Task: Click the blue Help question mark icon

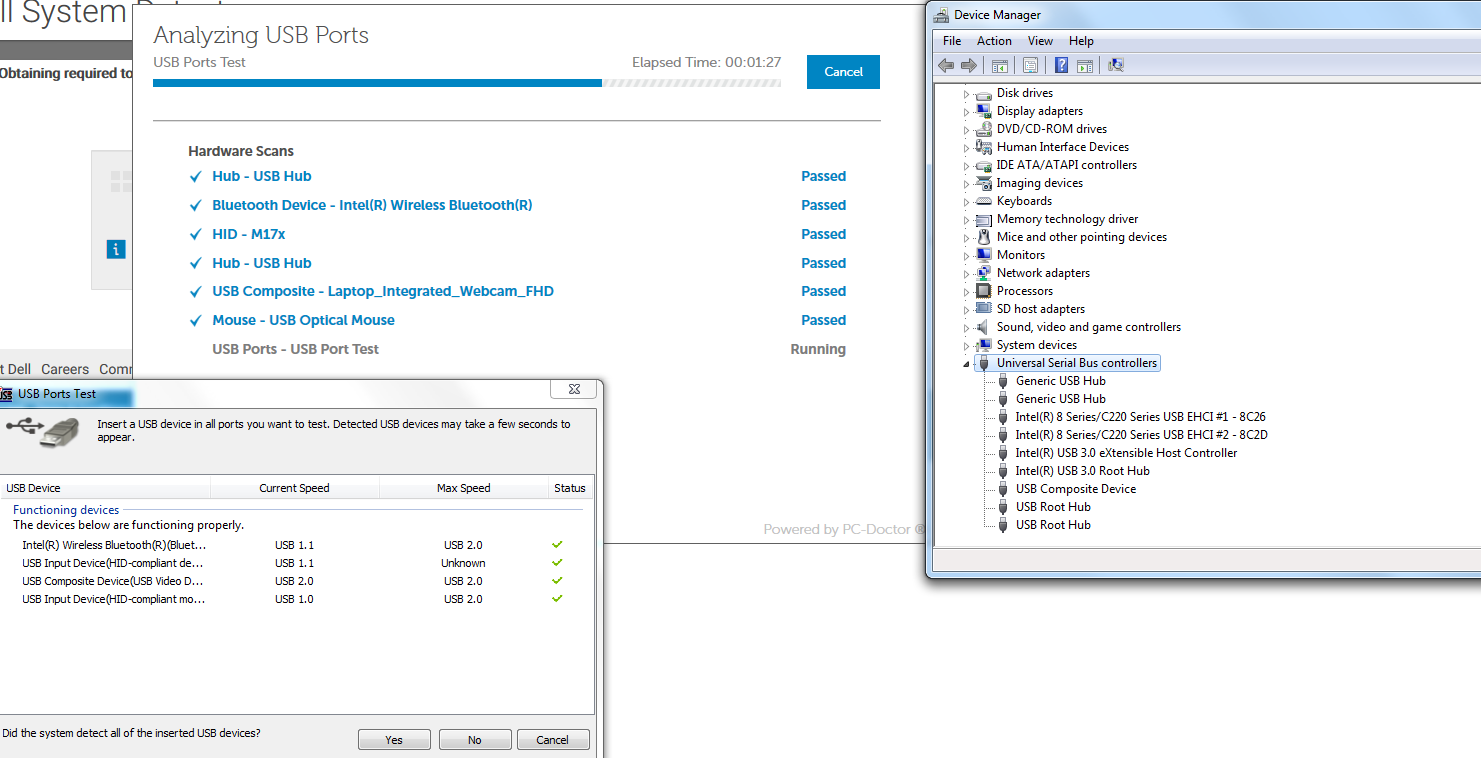Action: pyautogui.click(x=1060, y=65)
